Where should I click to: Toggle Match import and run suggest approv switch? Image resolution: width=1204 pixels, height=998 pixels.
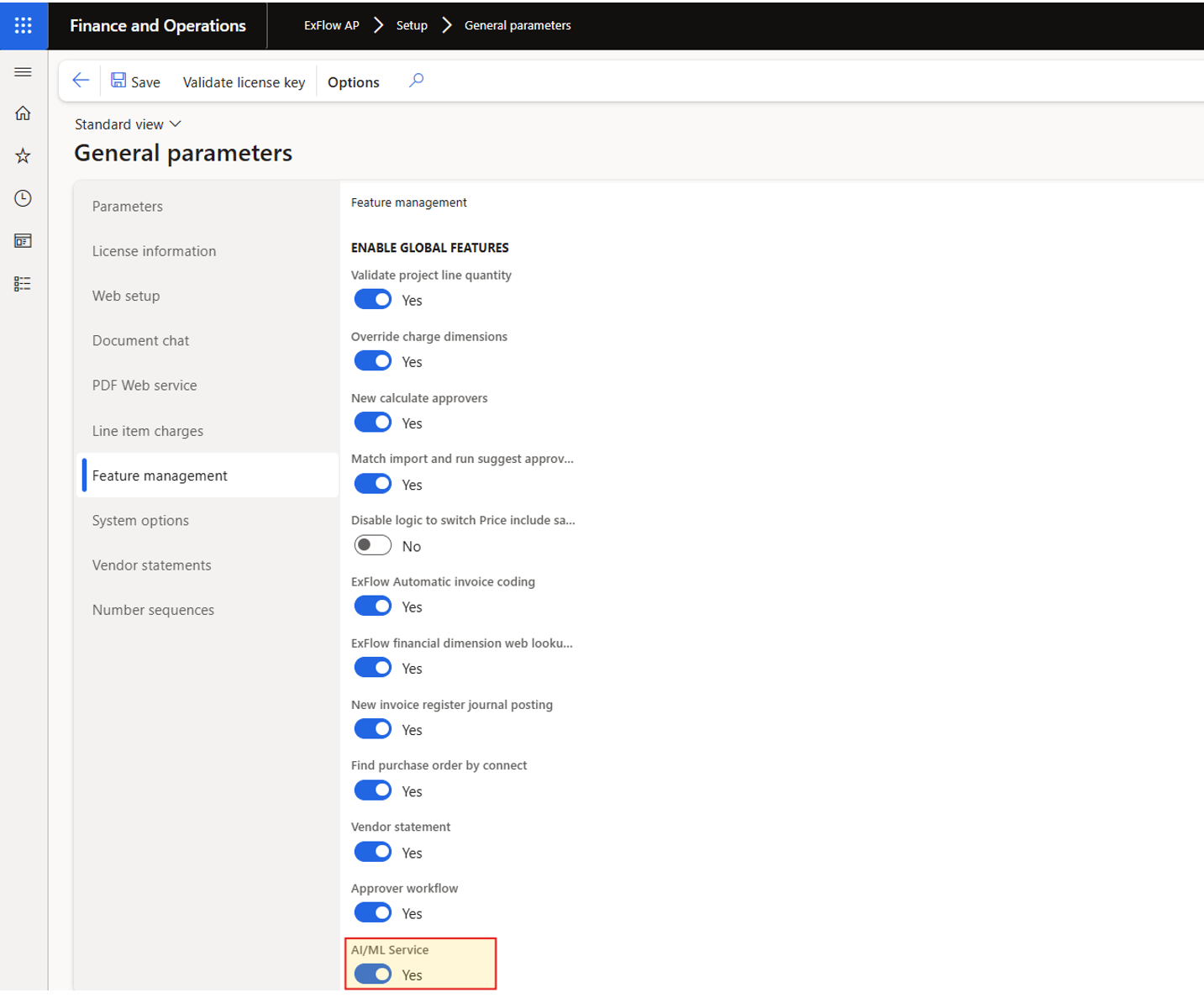pyautogui.click(x=373, y=484)
